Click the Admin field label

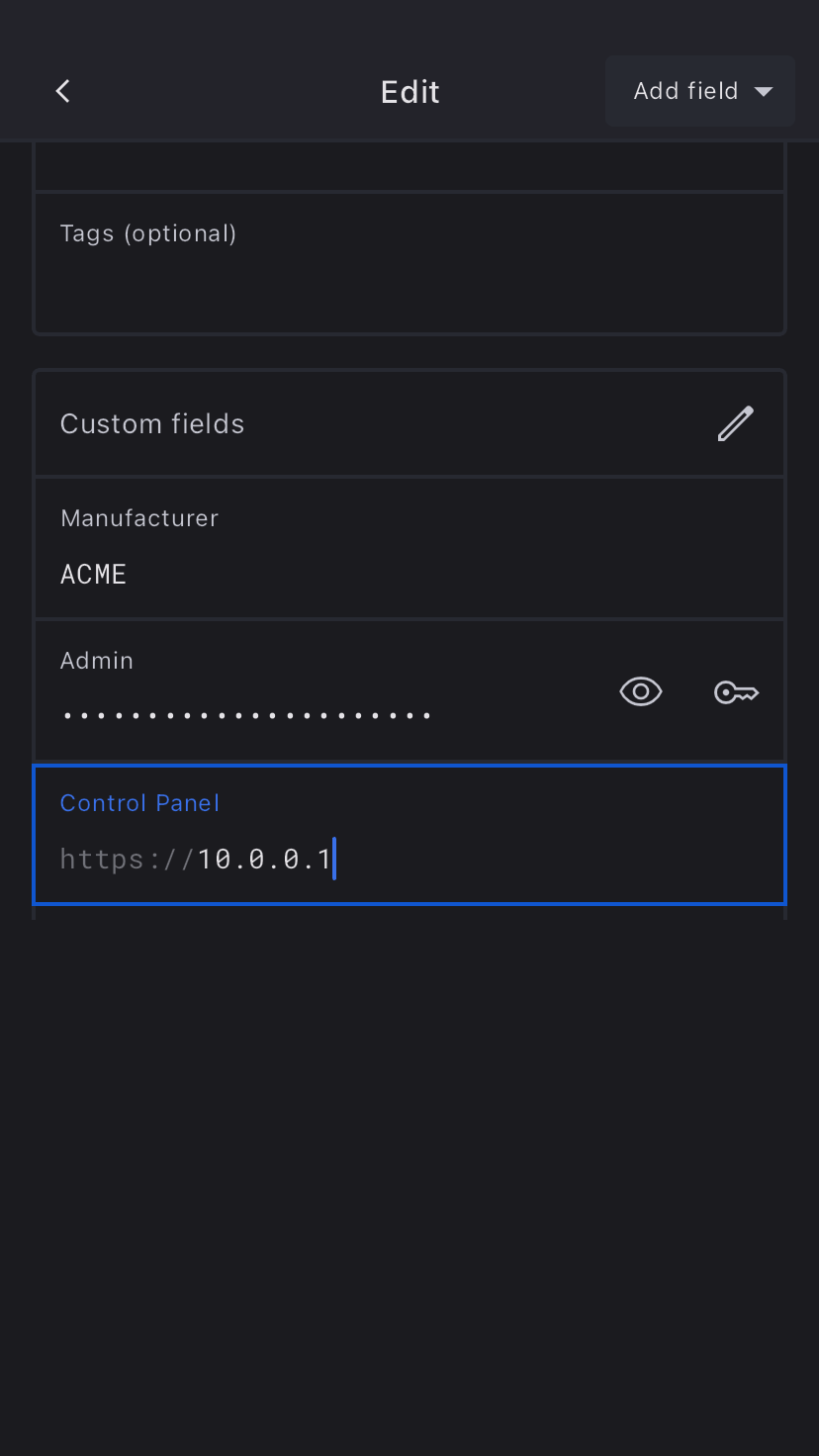pos(97,661)
